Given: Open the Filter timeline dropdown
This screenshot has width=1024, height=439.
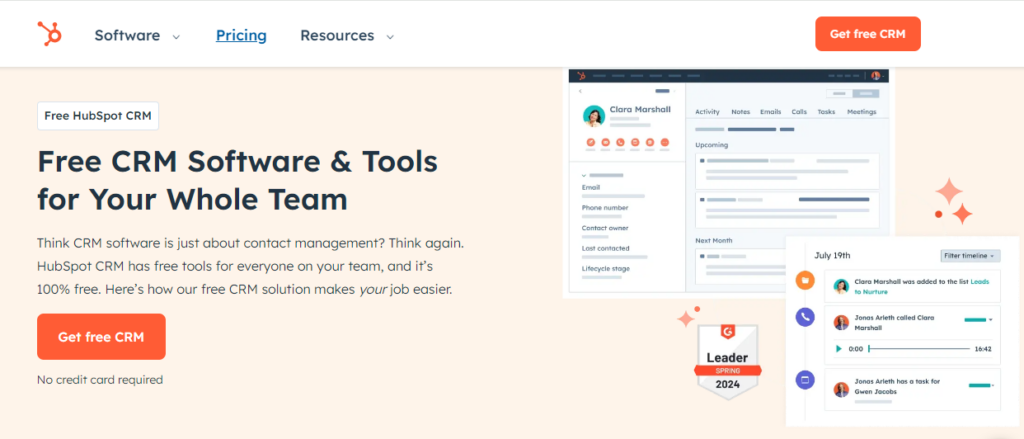Looking at the screenshot, I should click(970, 256).
